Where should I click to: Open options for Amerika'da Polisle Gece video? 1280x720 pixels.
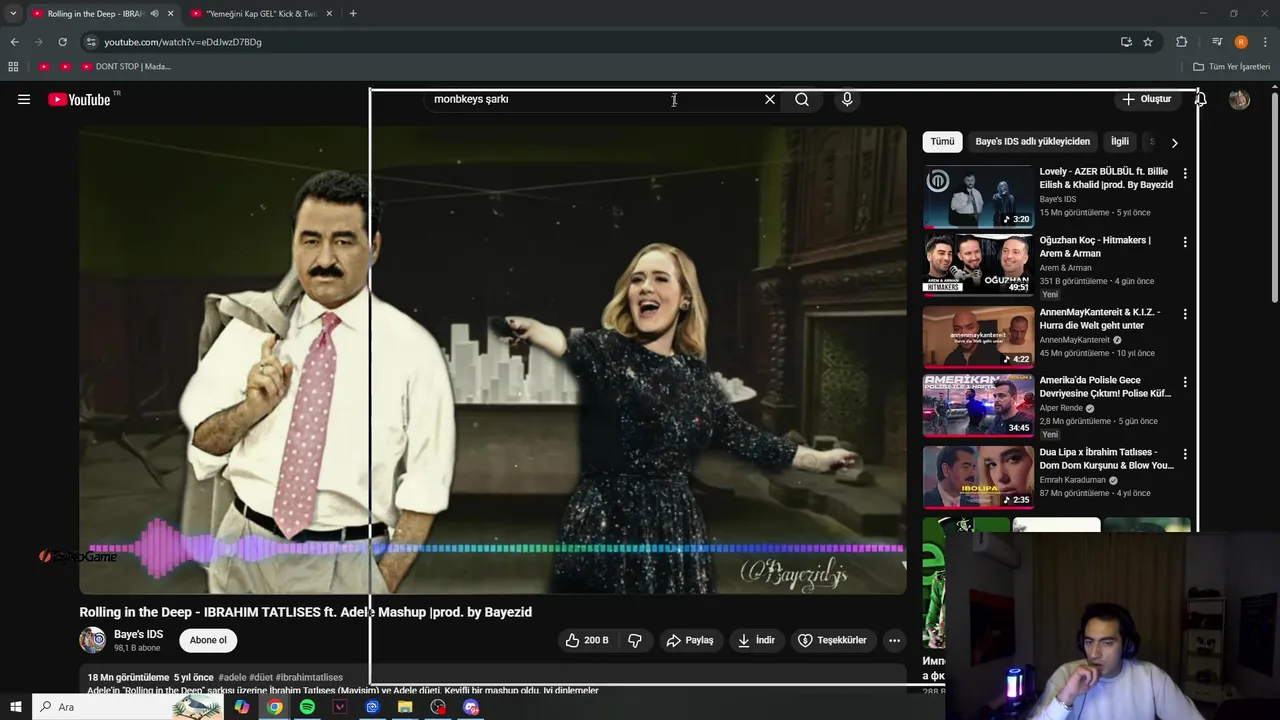click(1185, 382)
